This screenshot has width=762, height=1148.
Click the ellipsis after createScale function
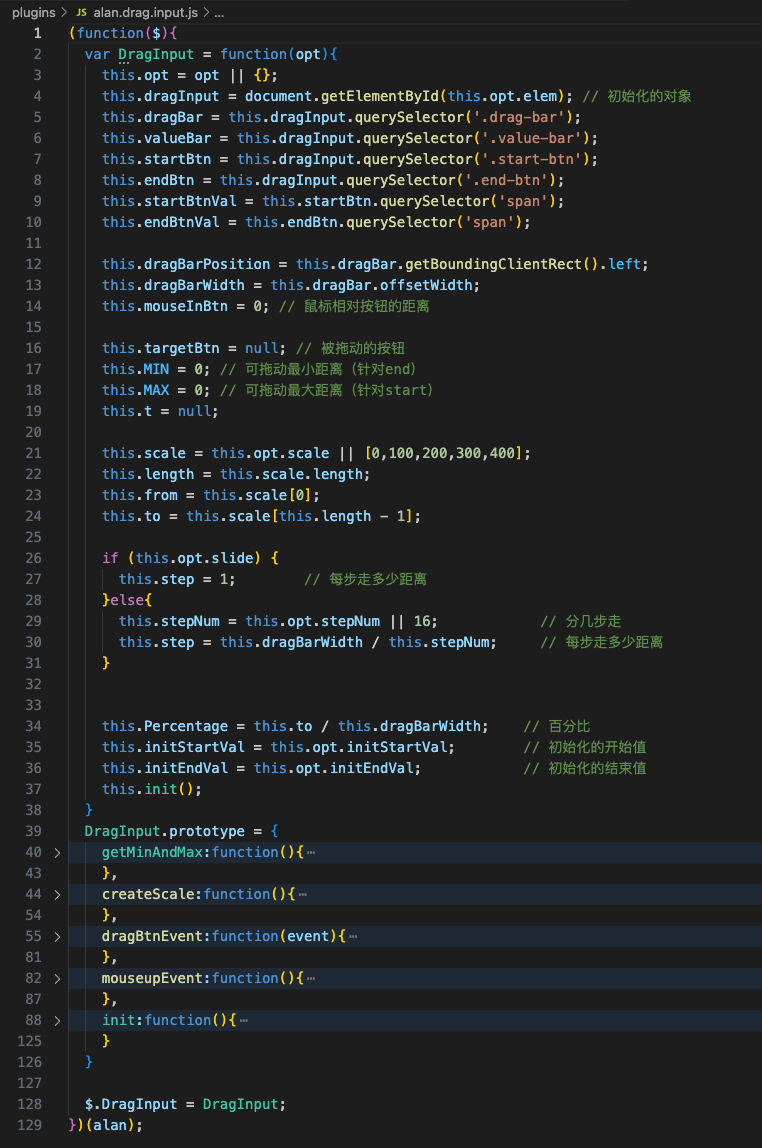(x=303, y=894)
